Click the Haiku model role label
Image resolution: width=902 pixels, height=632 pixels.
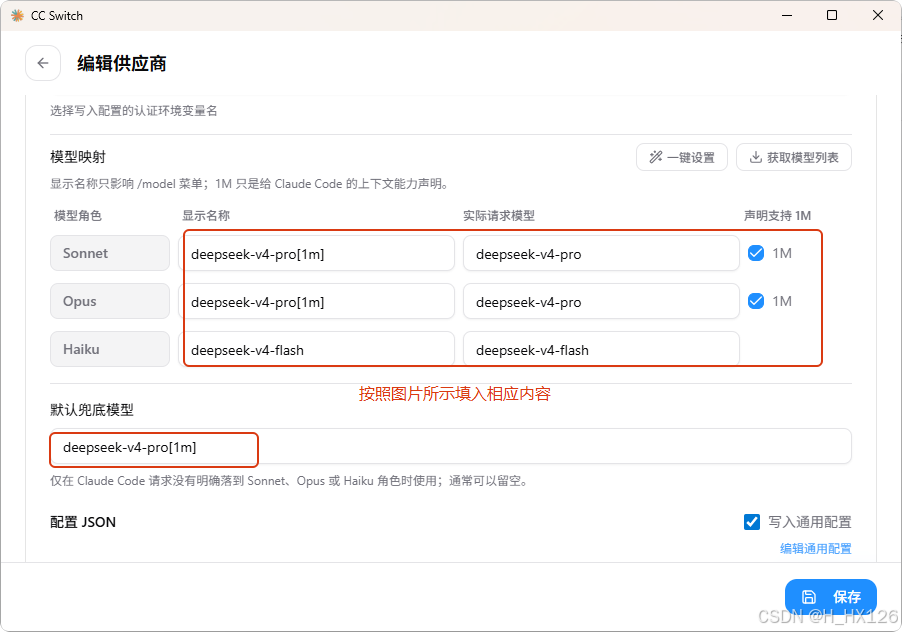[x=110, y=349]
